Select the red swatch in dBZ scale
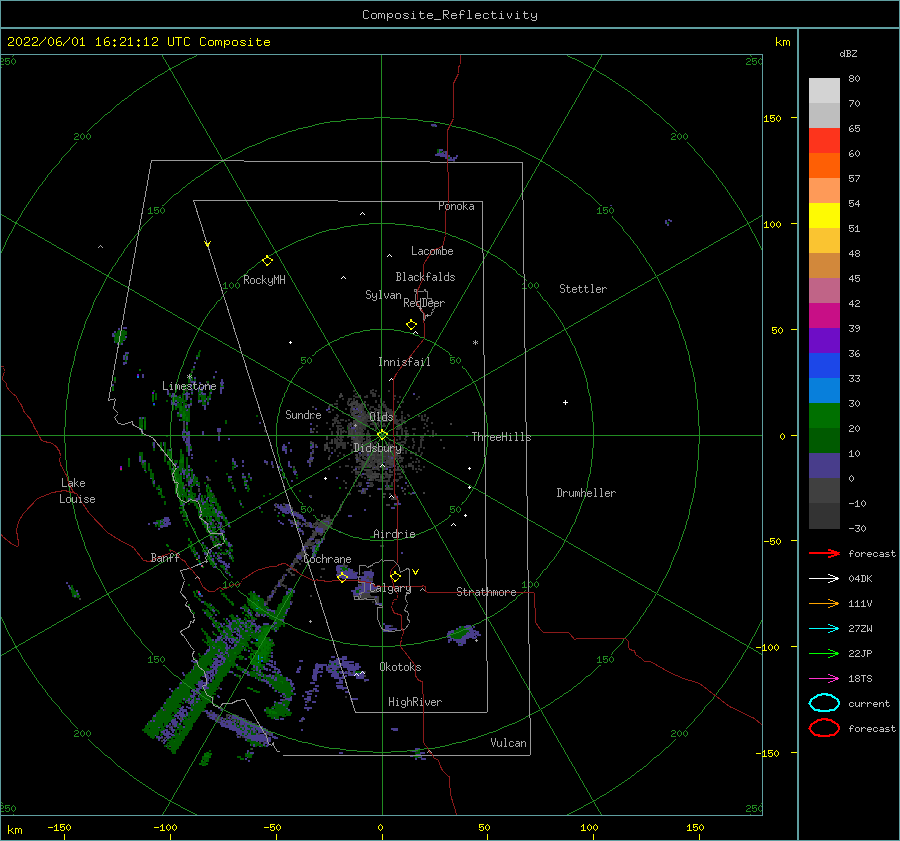 tap(824, 141)
